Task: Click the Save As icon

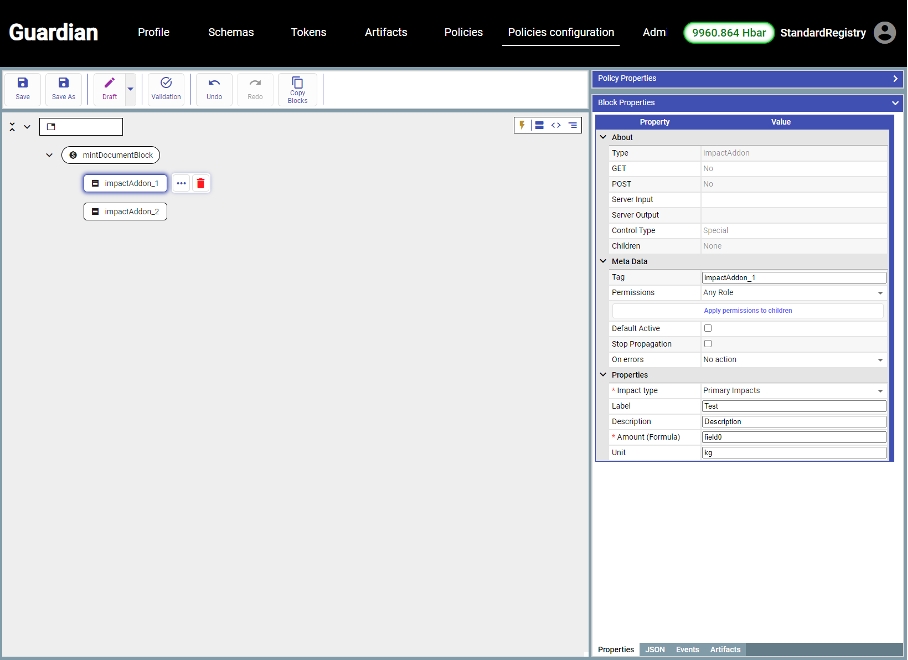Action: [64, 84]
